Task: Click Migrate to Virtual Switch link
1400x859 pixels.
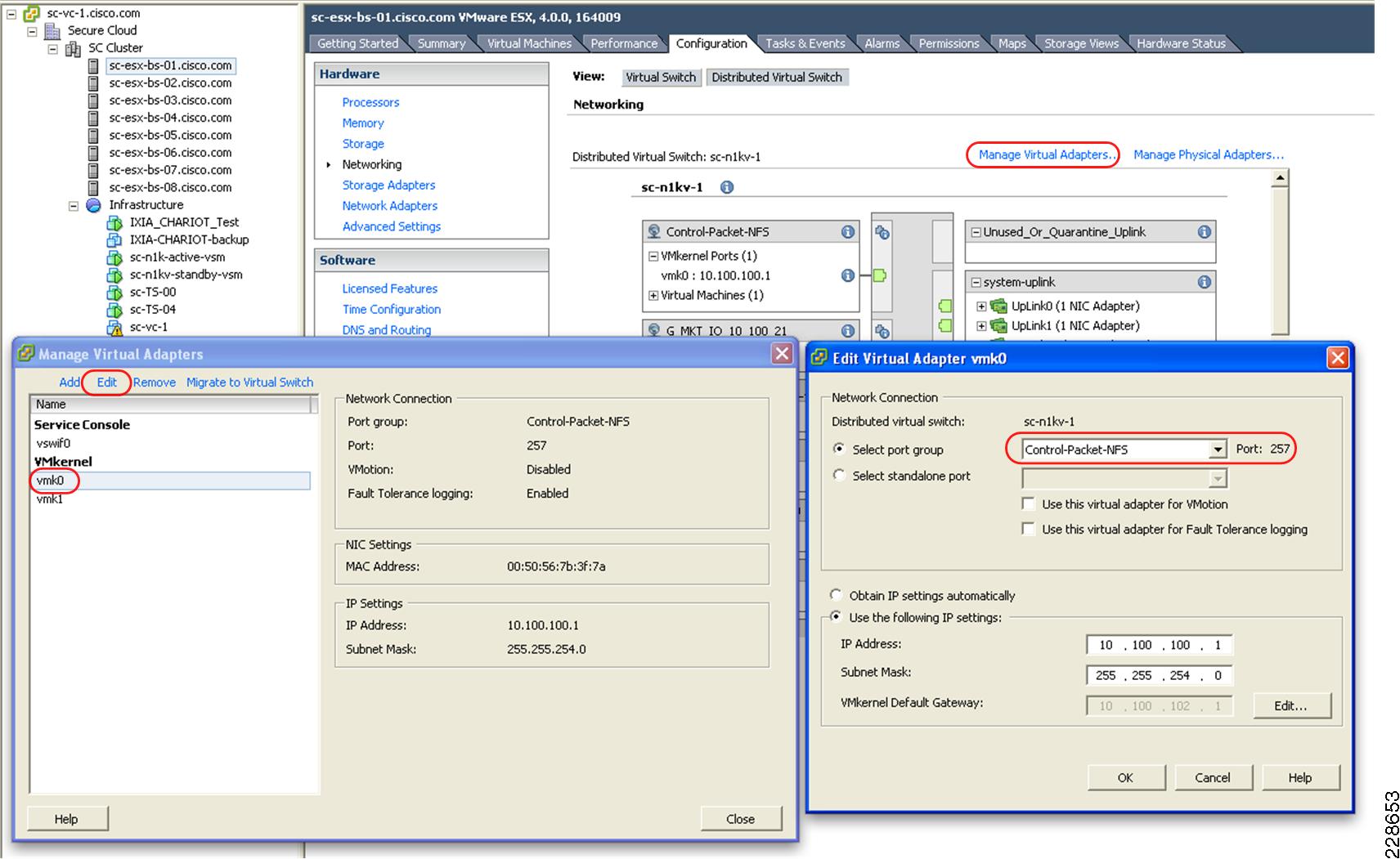Action: pos(249,383)
